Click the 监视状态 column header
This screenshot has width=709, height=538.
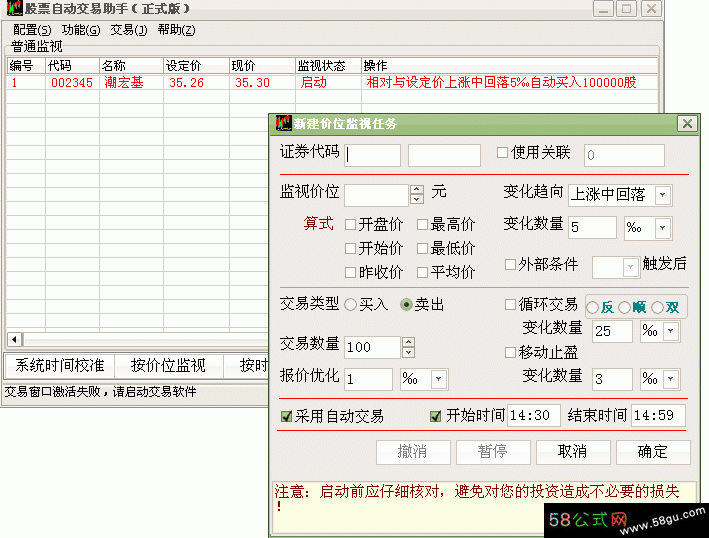point(328,66)
